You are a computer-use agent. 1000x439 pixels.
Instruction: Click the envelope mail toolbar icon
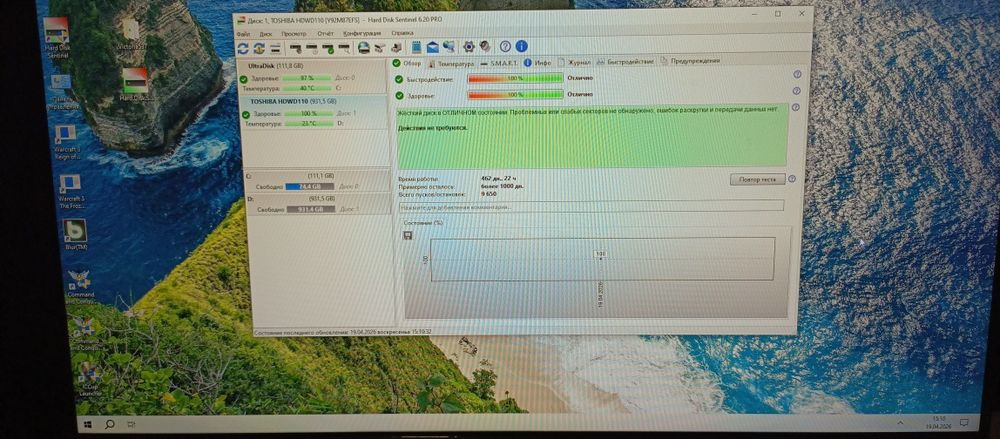click(x=432, y=47)
